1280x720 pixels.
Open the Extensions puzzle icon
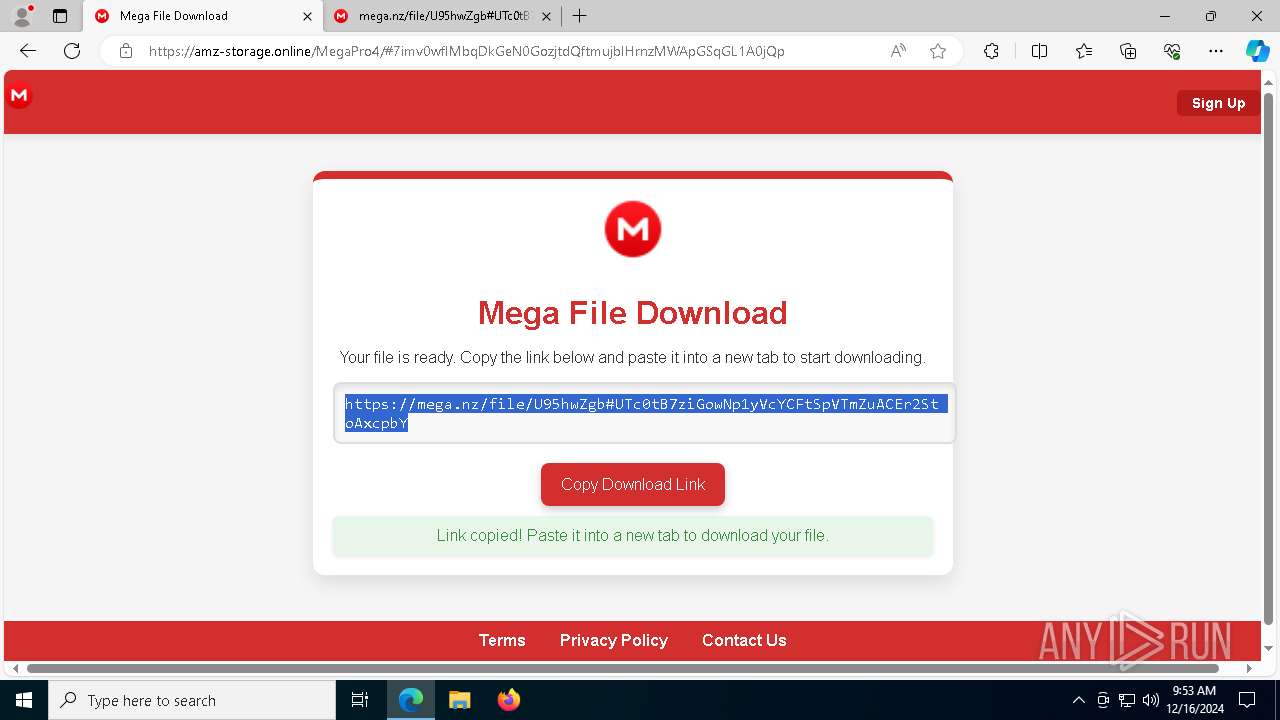click(991, 51)
